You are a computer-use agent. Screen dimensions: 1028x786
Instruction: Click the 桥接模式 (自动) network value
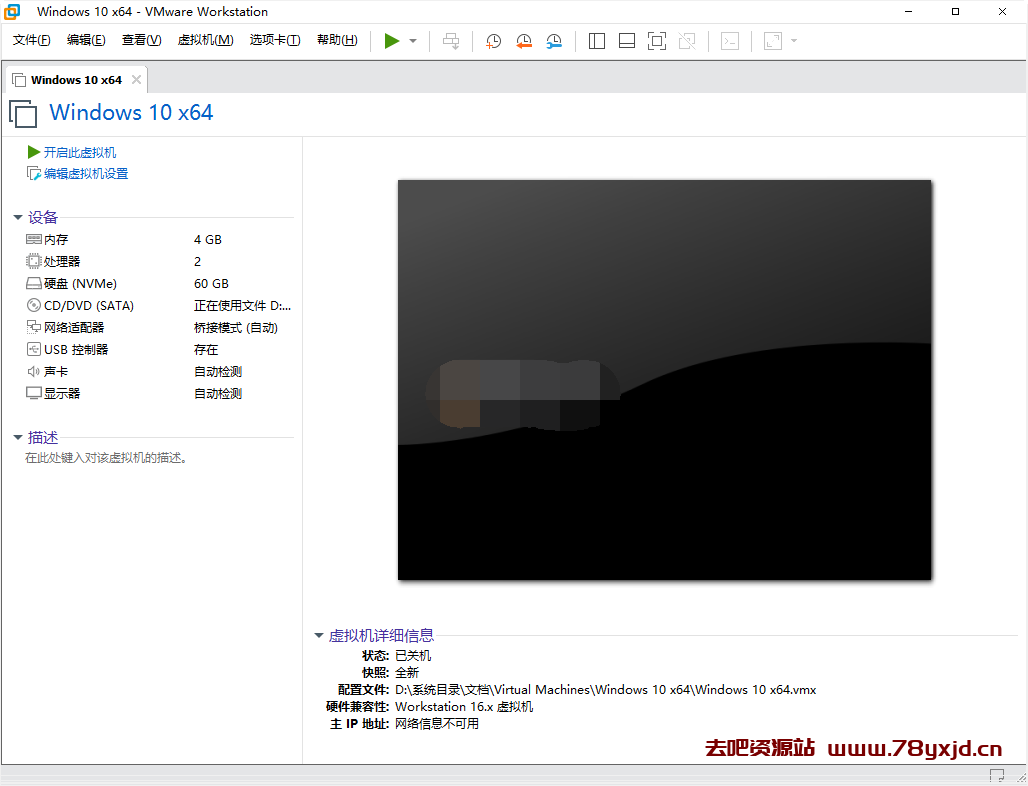point(236,328)
